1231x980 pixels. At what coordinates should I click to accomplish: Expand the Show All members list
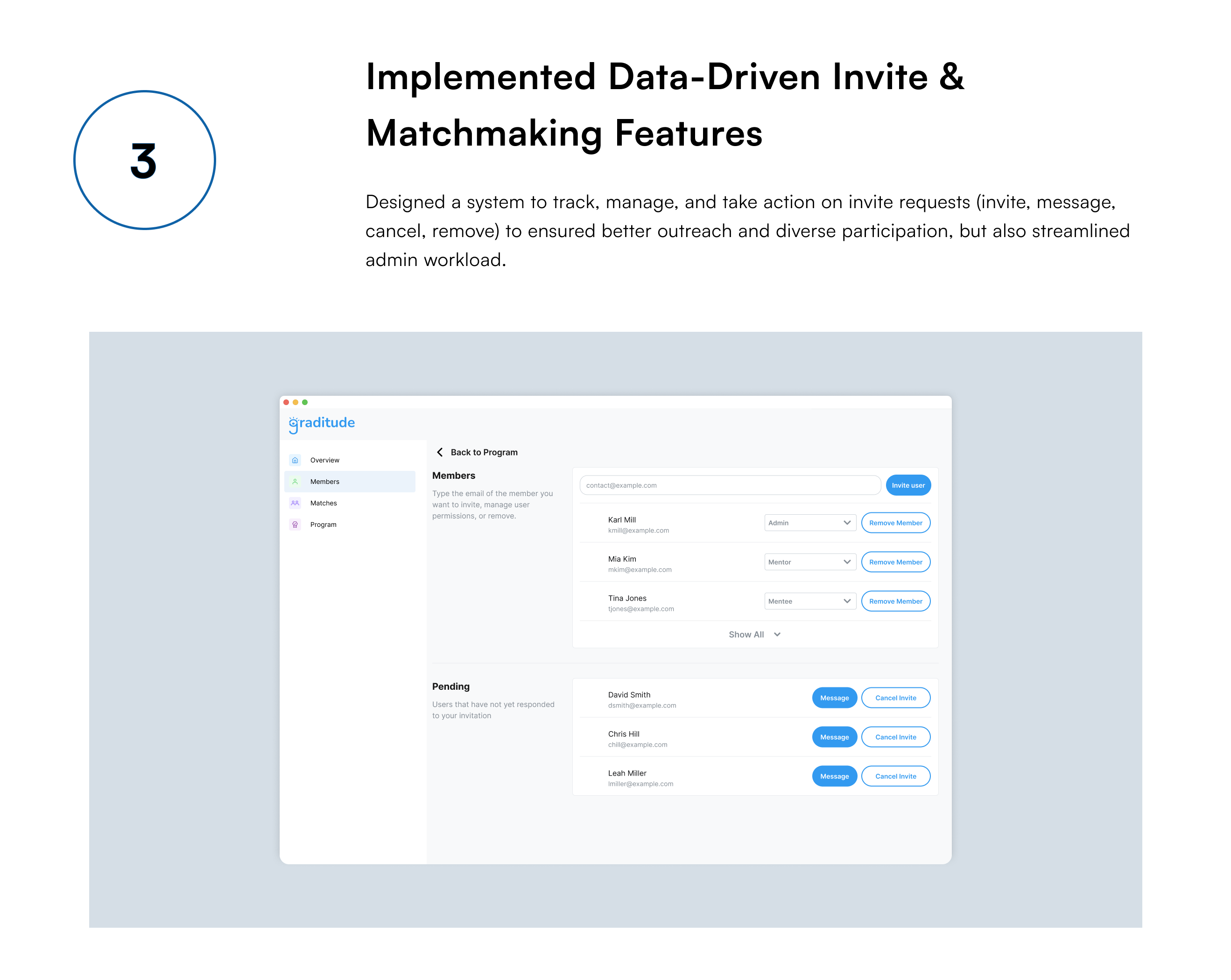(746, 635)
